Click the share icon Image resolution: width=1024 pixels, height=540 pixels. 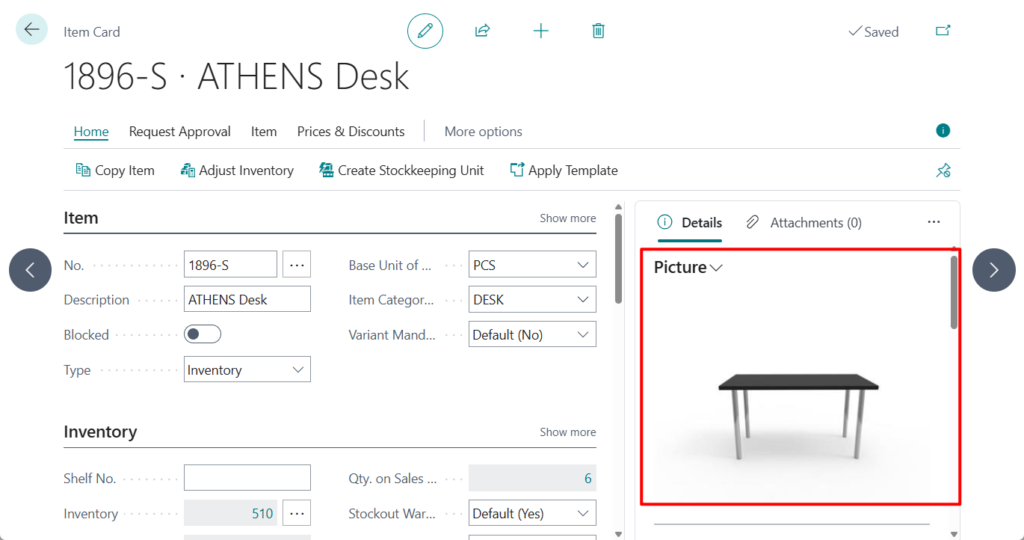pos(482,31)
